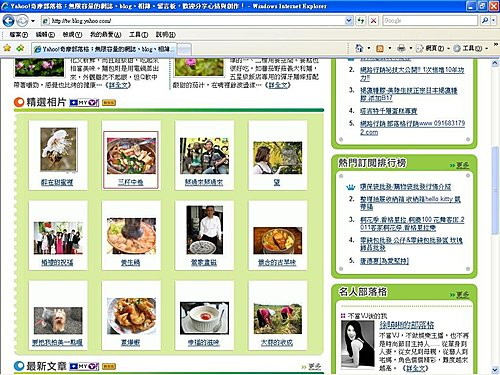Open the crowned first-place subscription ranking link
The image size is (500, 375).
point(405,187)
